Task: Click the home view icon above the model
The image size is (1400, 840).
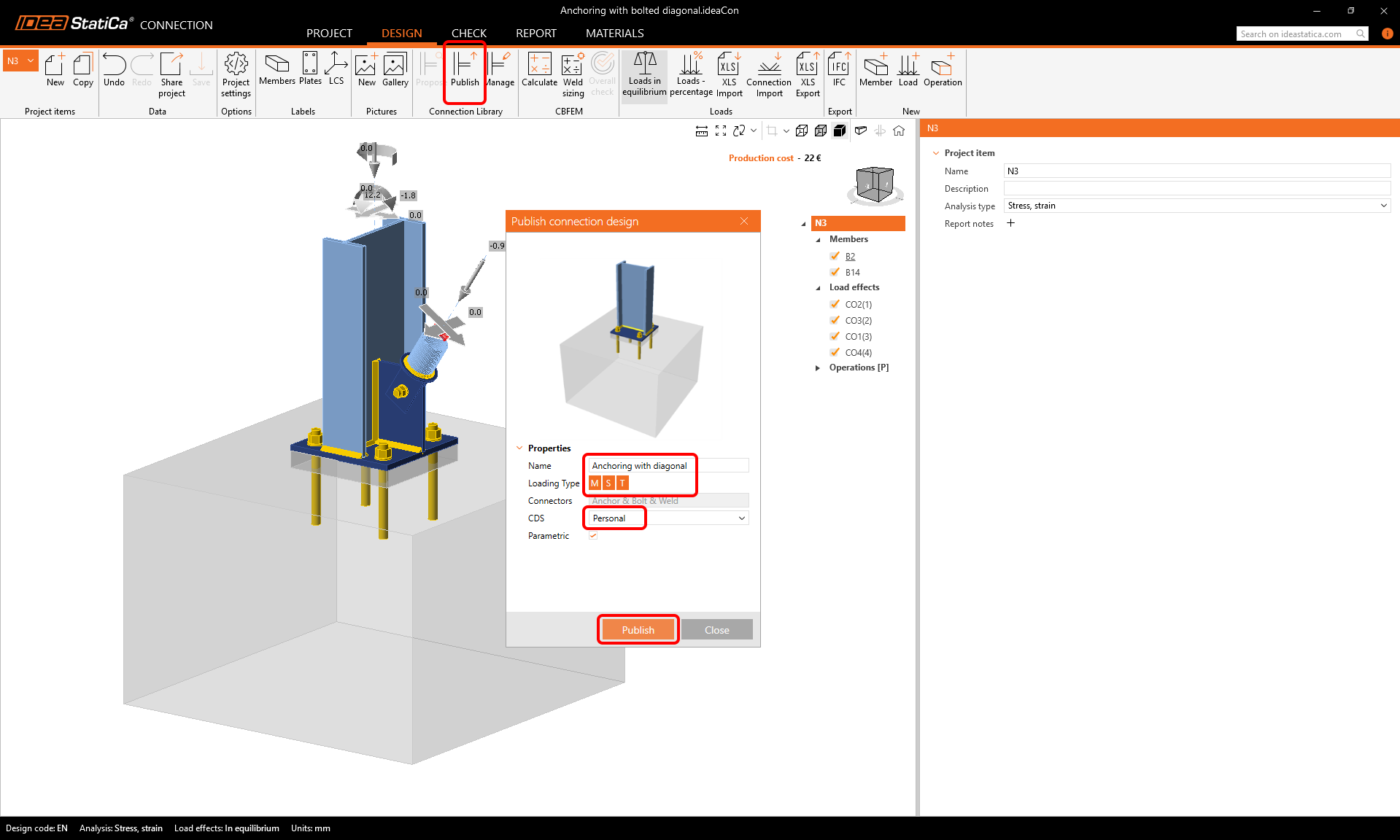Action: [899, 131]
